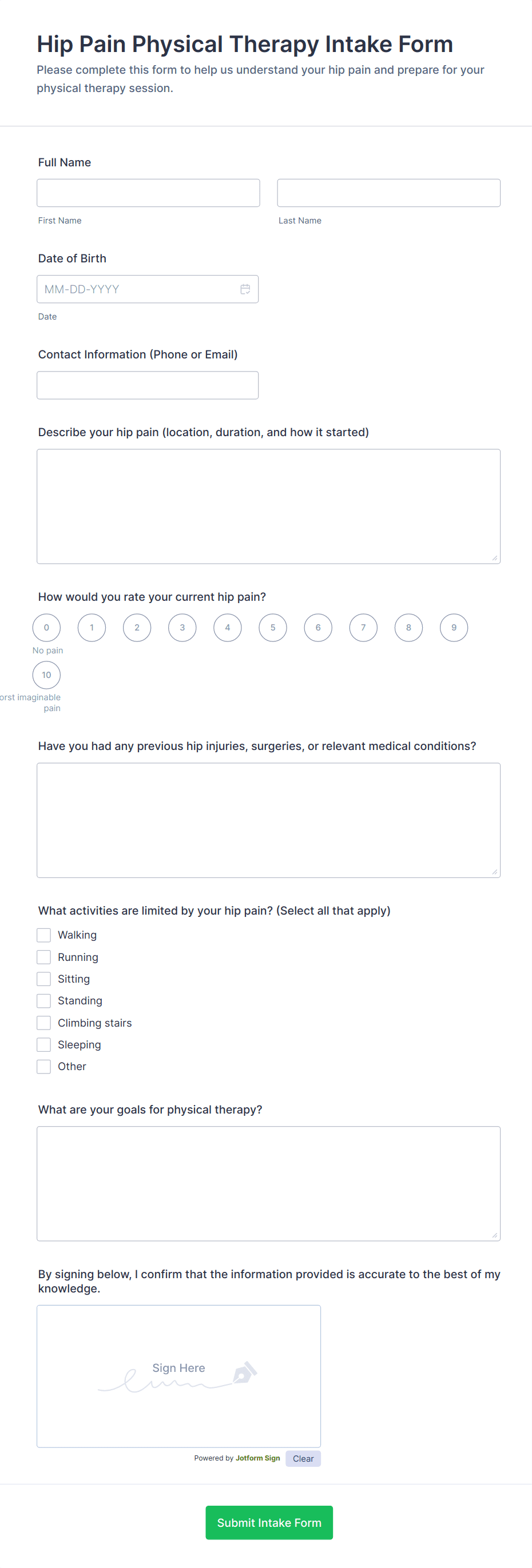532x1568 pixels.
Task: Click the Date of Birth field
Action: 140,289
